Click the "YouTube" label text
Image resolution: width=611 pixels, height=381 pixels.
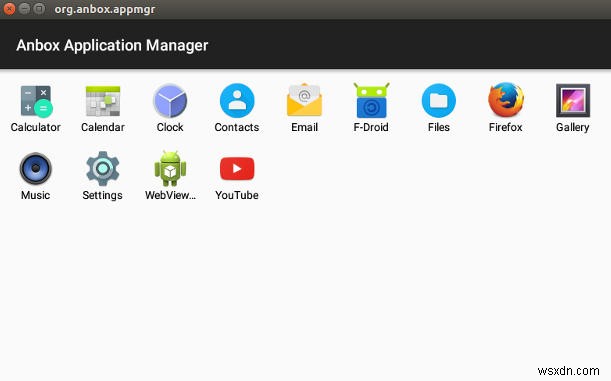click(x=237, y=195)
